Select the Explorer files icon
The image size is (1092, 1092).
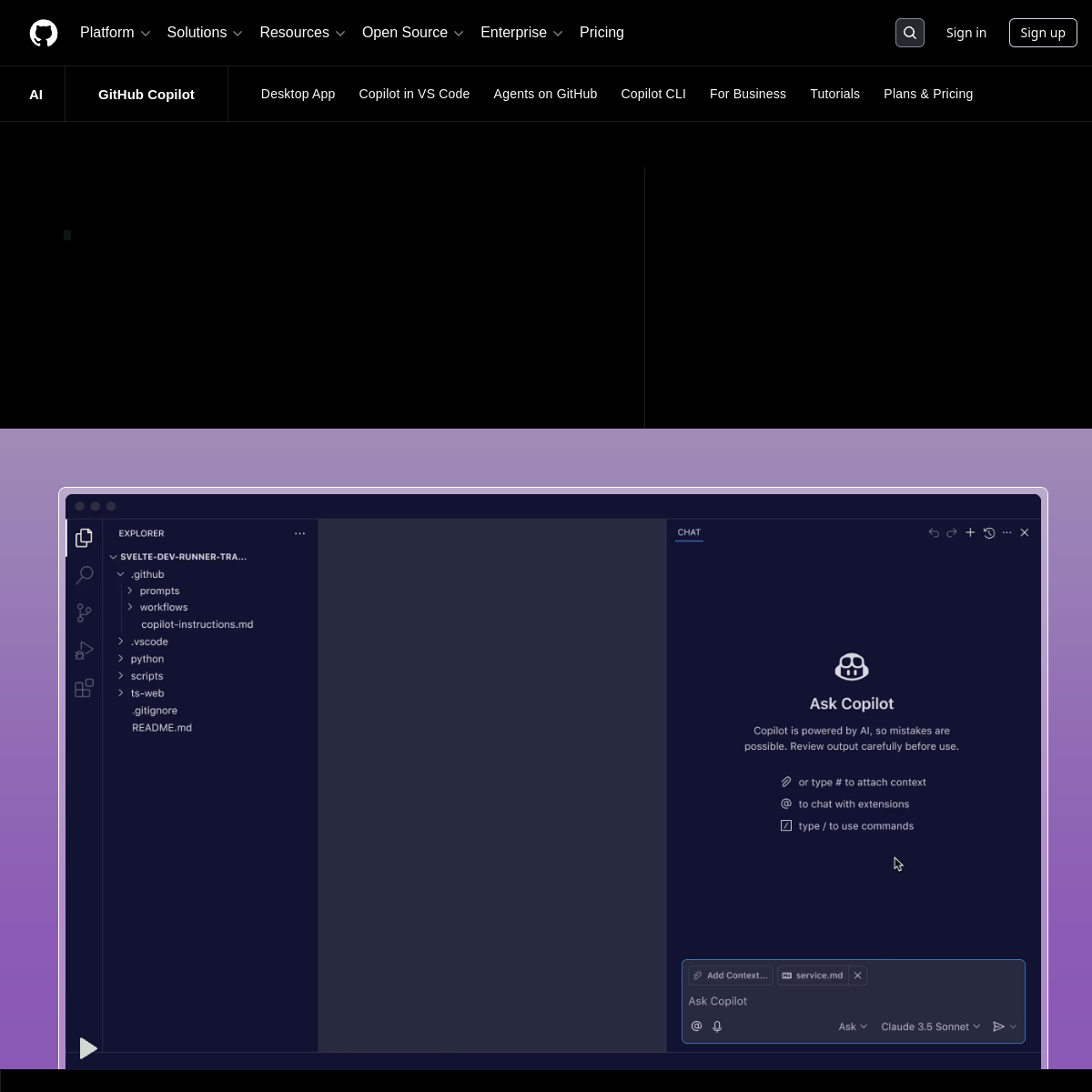[84, 538]
